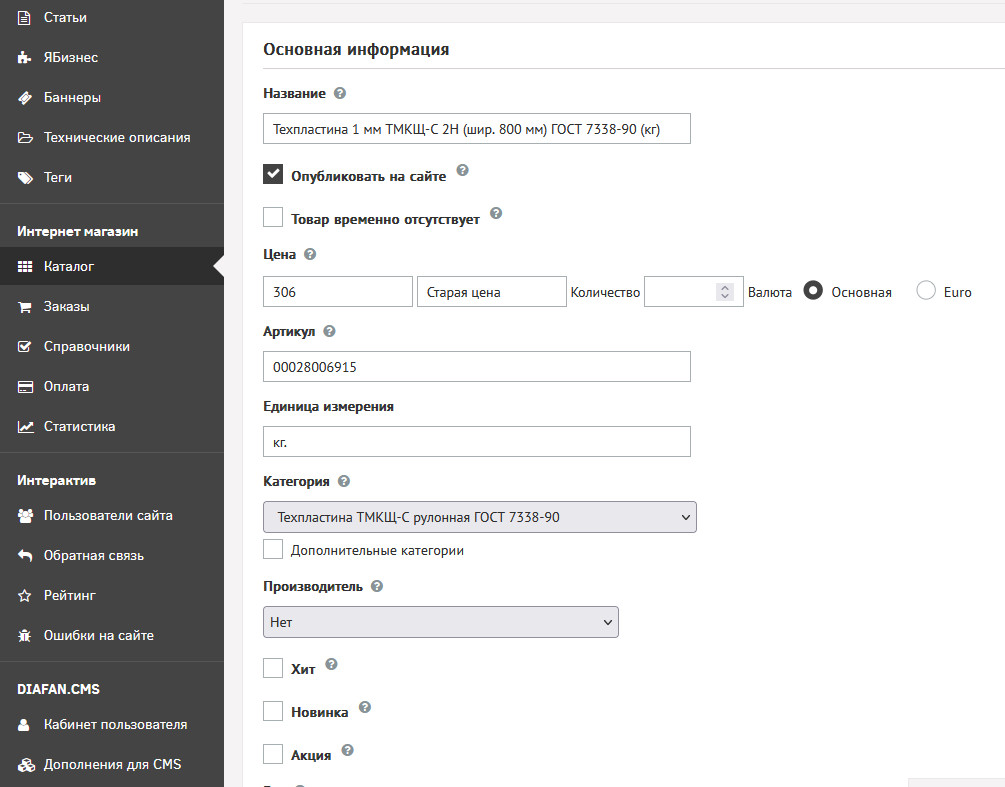This screenshot has height=787, width=1005.
Task: Click the help icon beside Хит checkbox
Action: (332, 664)
